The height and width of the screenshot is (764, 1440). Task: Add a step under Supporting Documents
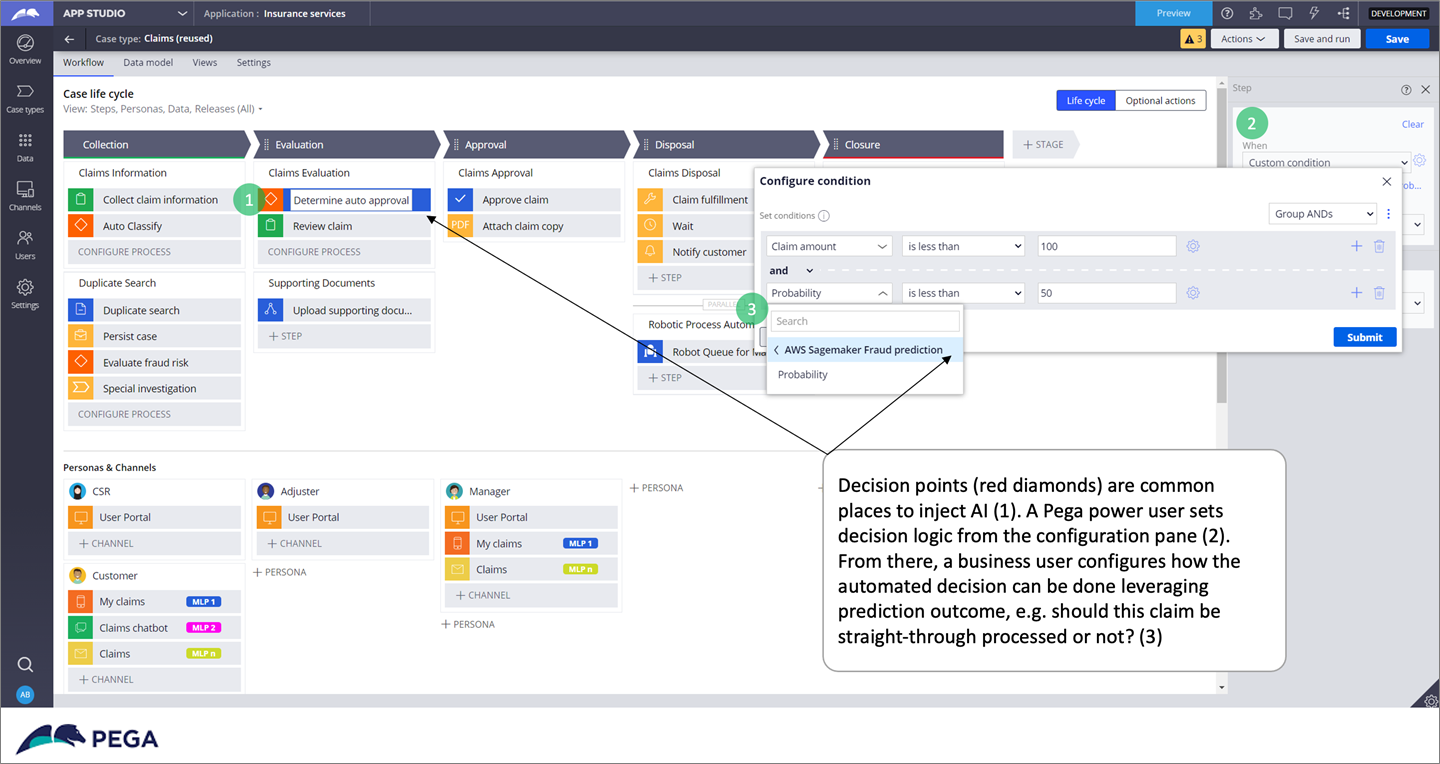(x=344, y=336)
